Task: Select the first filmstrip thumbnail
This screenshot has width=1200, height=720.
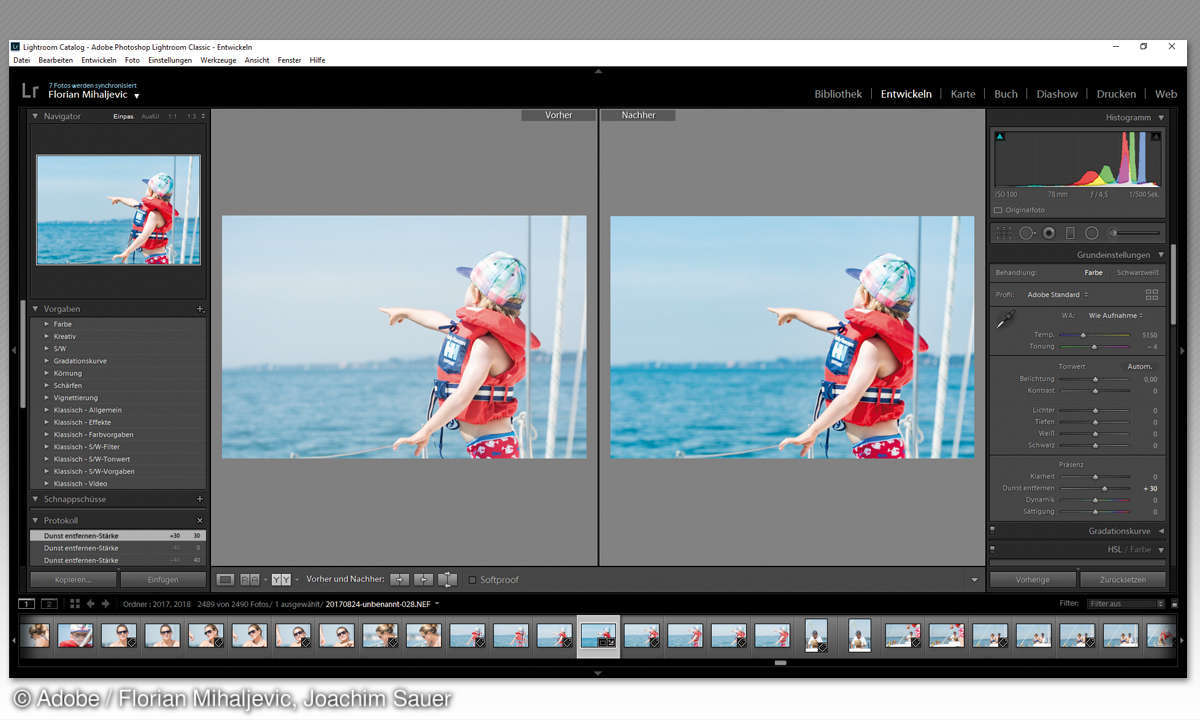Action: coord(37,635)
